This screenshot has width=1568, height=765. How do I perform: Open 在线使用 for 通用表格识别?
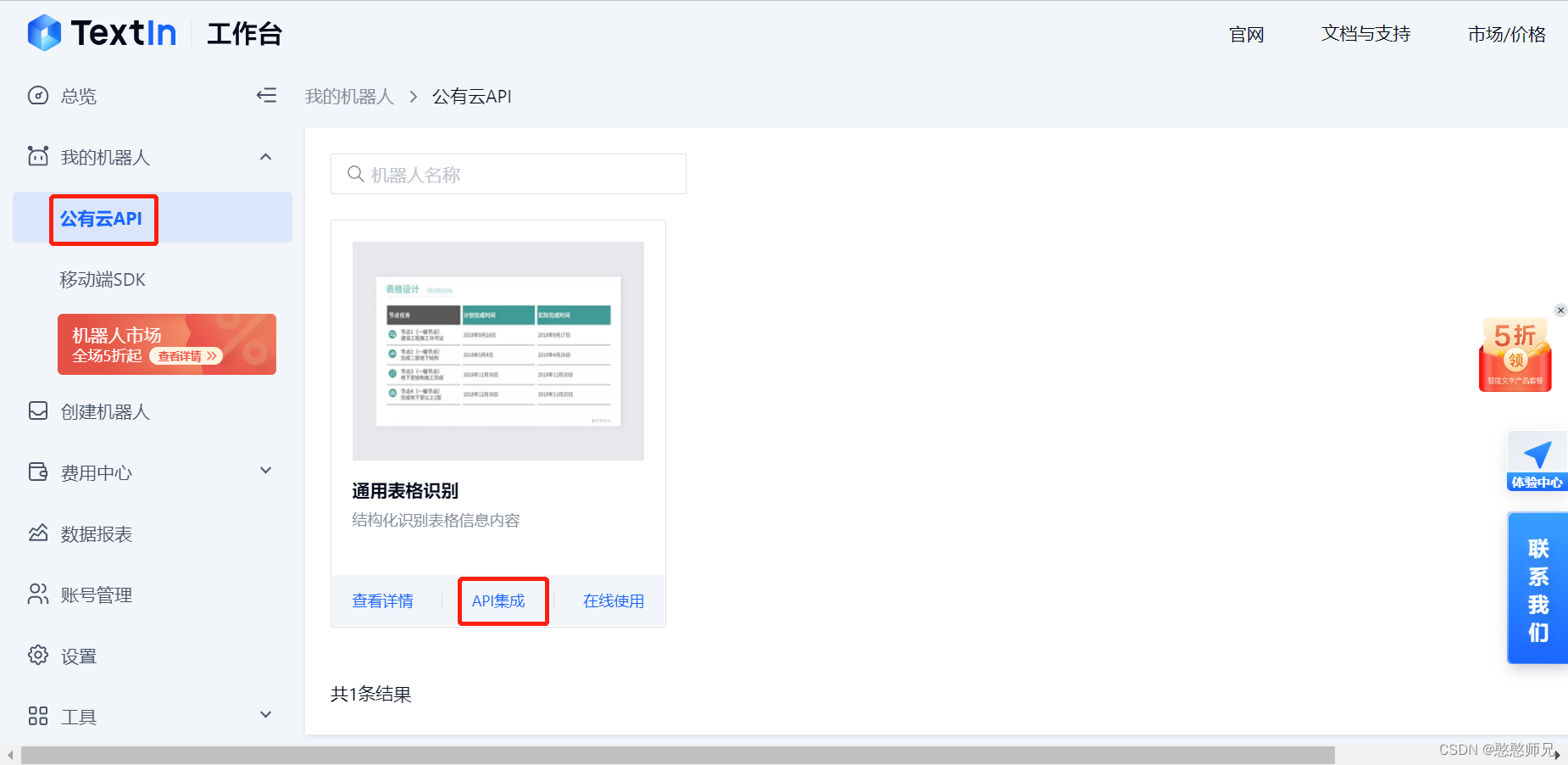613,600
